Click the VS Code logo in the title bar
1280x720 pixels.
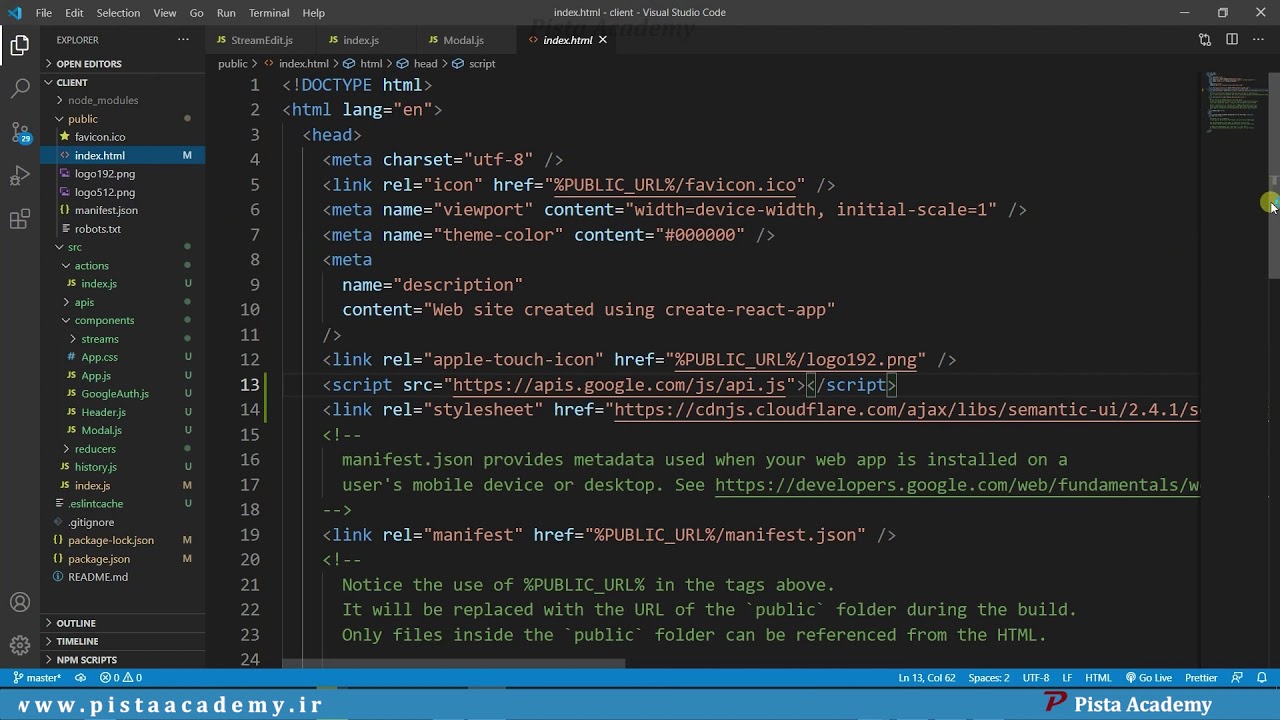[14, 13]
